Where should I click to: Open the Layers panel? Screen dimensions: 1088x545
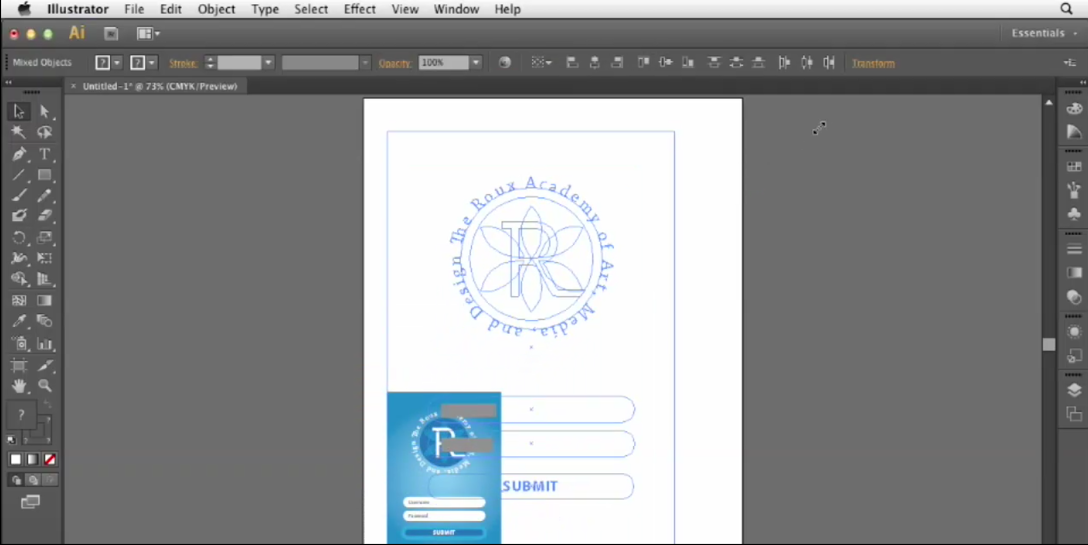[x=1073, y=390]
